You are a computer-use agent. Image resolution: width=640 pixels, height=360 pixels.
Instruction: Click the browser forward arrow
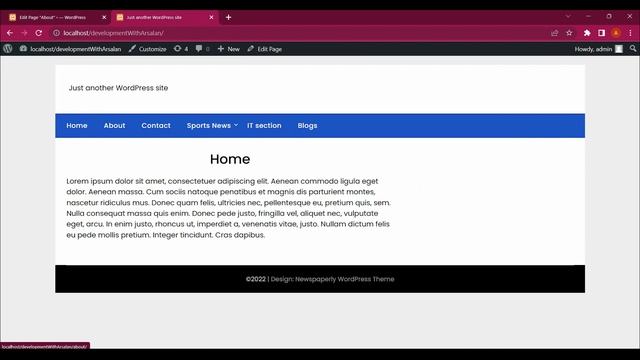click(24, 33)
